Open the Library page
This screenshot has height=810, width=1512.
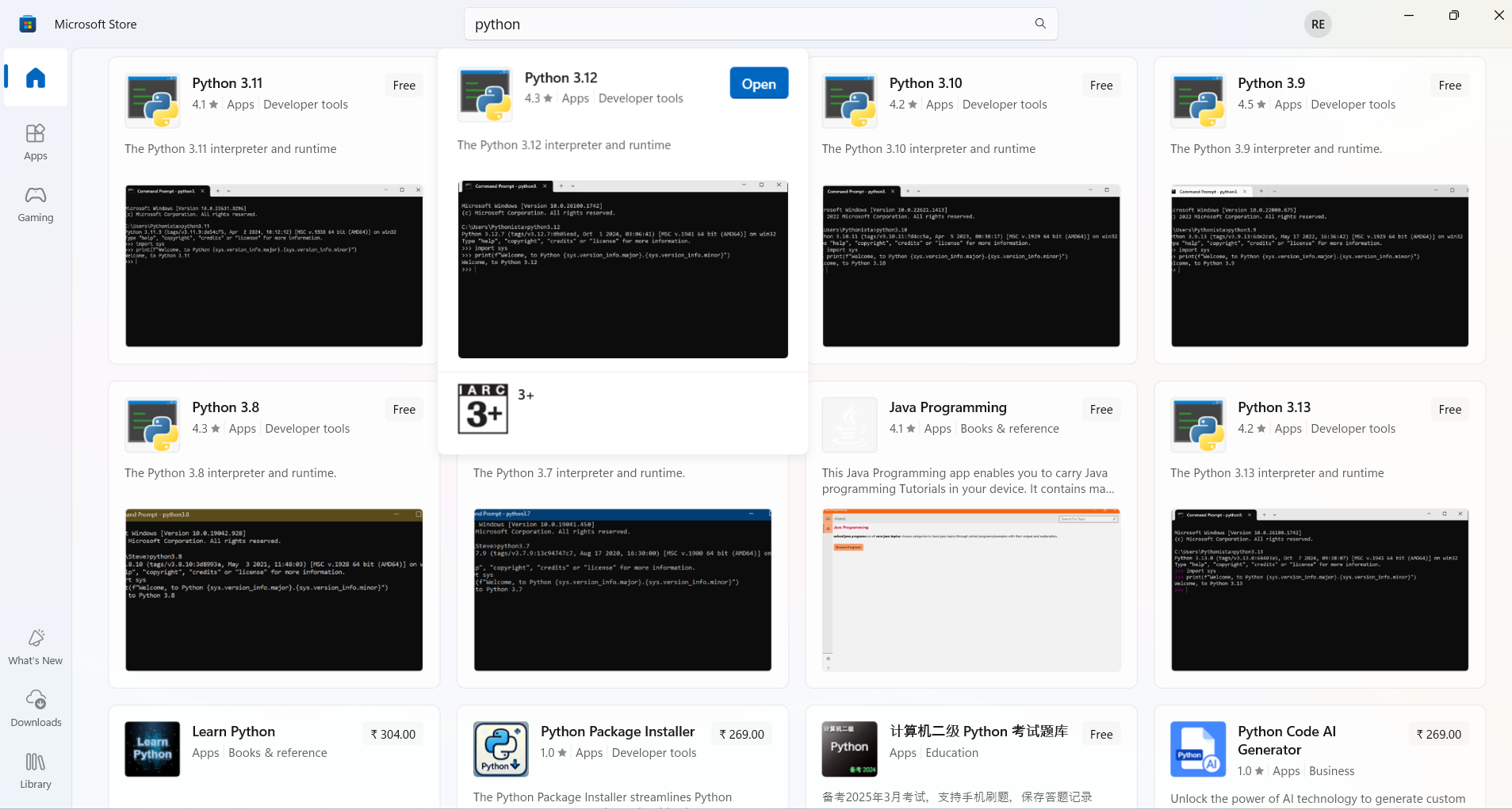(36, 770)
